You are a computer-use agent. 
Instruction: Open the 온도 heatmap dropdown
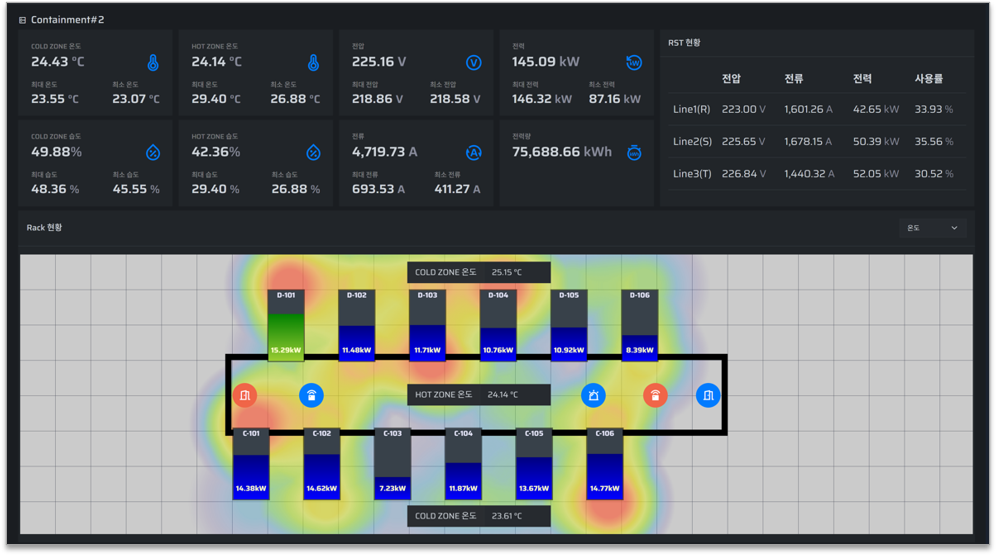[x=932, y=228]
